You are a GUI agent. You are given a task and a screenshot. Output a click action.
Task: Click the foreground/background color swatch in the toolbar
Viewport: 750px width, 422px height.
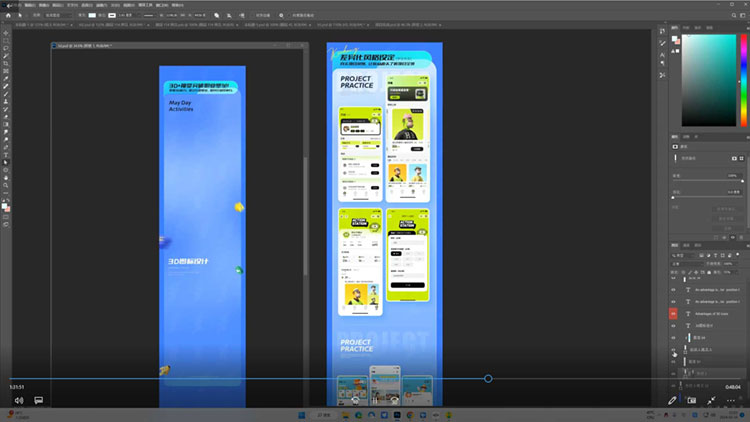6,206
